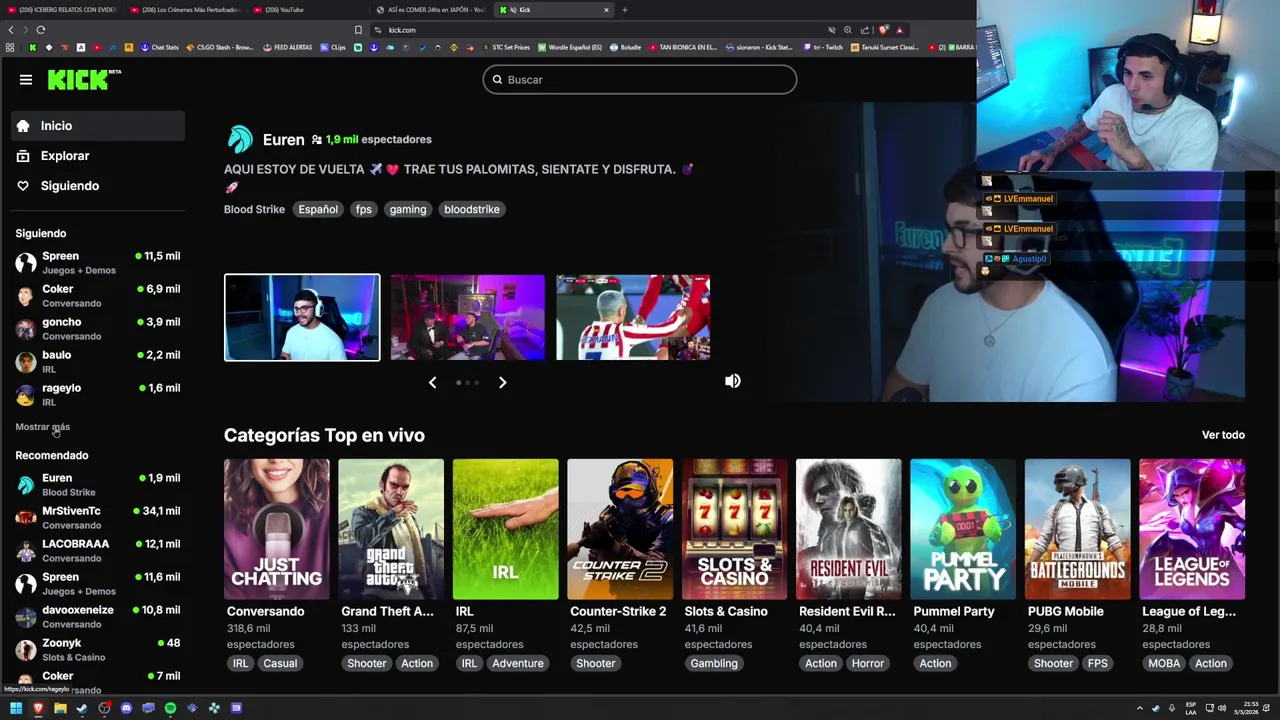Click Ver todo for top categories
1280x720 pixels.
pos(1223,435)
